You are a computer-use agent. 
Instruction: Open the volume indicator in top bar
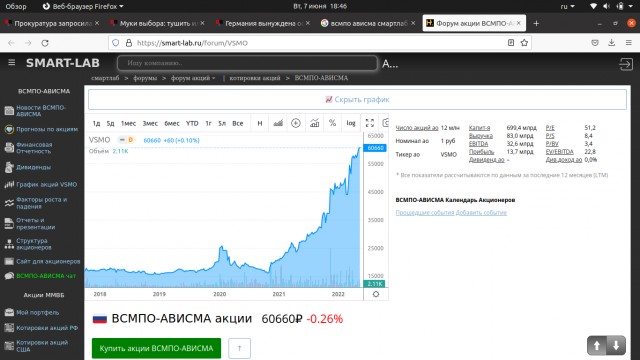607,6
